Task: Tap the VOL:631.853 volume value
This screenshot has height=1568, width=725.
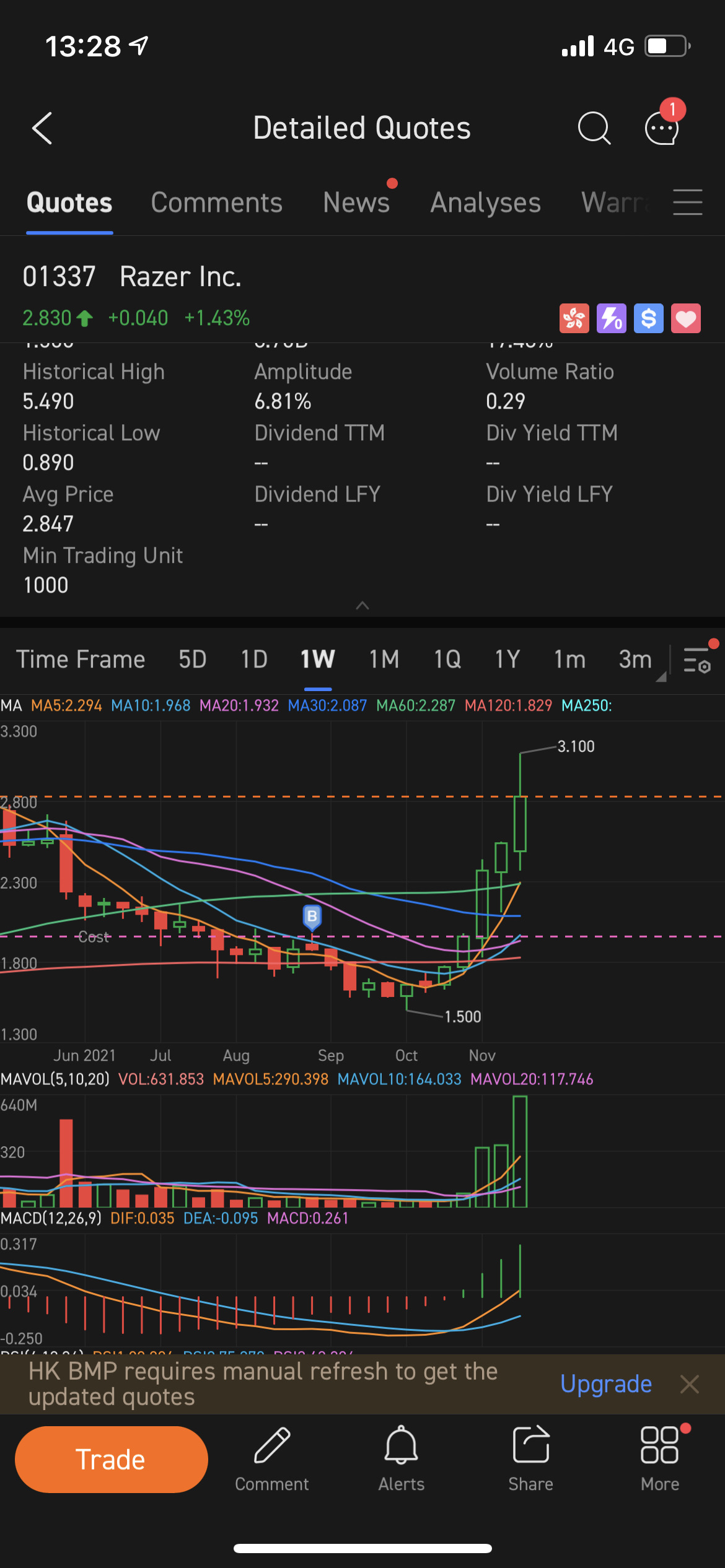Action: [161, 1079]
